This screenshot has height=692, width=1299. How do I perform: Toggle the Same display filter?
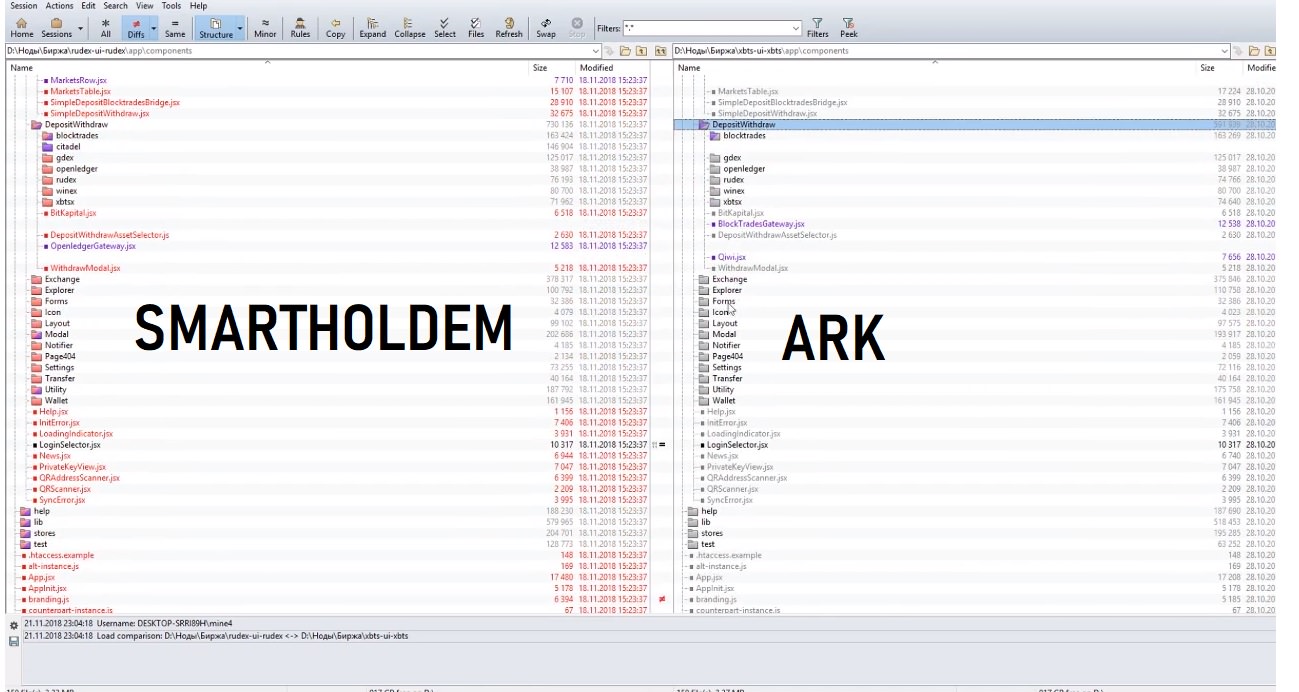[x=175, y=27]
